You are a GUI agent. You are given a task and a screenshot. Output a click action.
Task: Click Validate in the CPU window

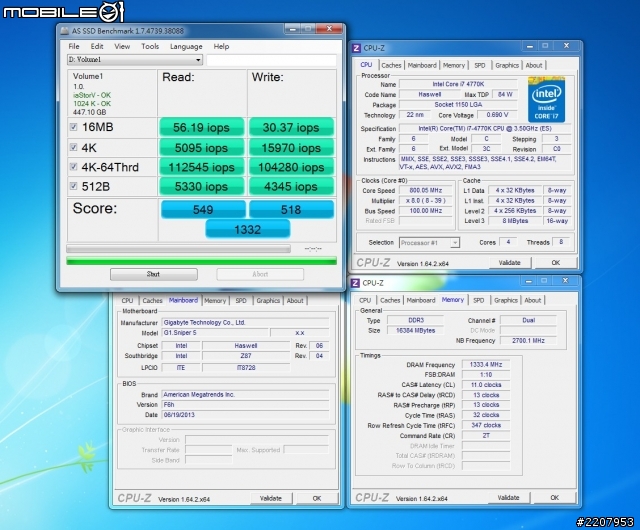509,263
